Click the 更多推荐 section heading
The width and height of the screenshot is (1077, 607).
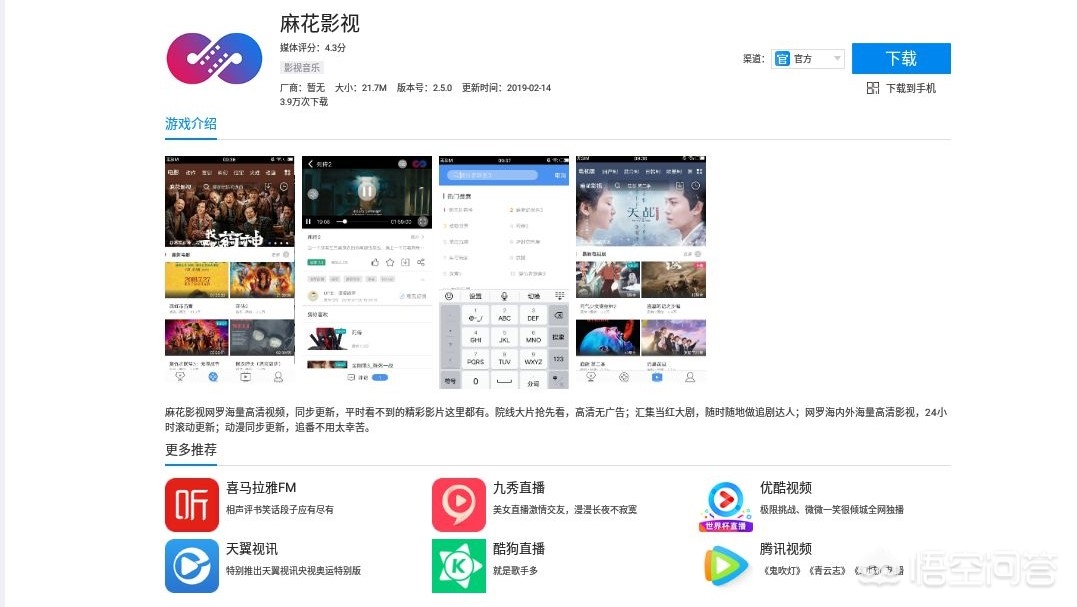pos(191,450)
